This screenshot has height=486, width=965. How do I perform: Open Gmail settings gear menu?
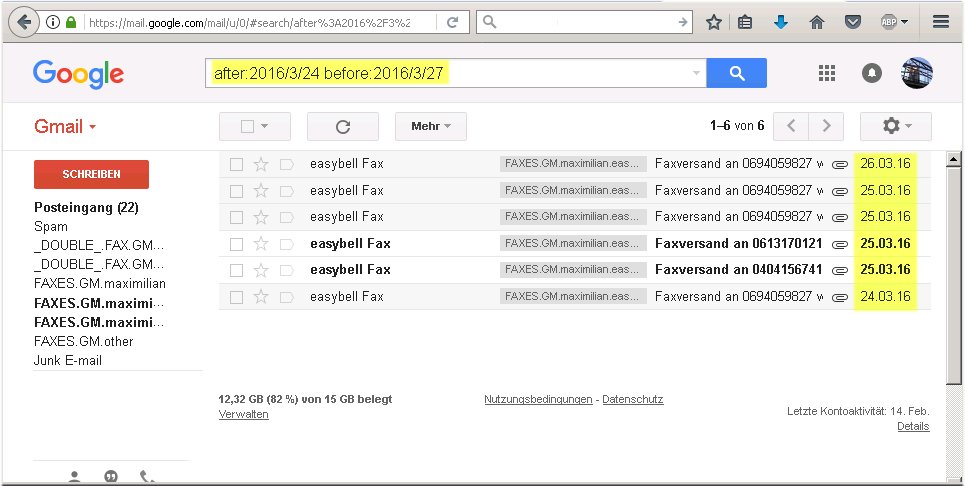coord(895,126)
